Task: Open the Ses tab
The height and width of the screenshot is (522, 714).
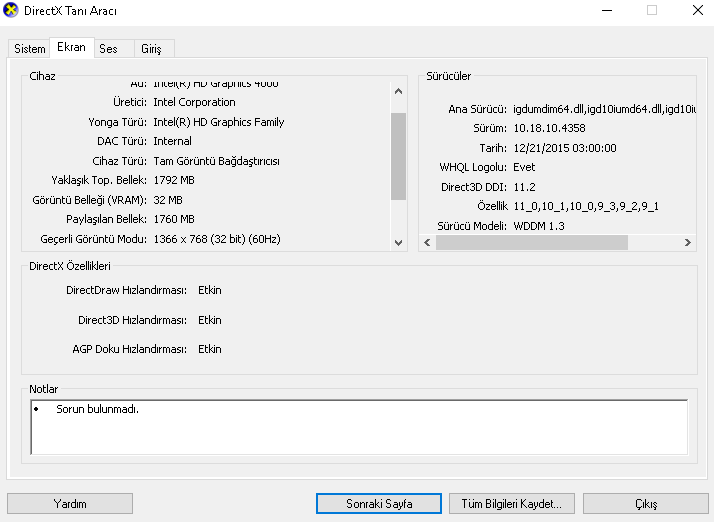Action: pos(108,49)
